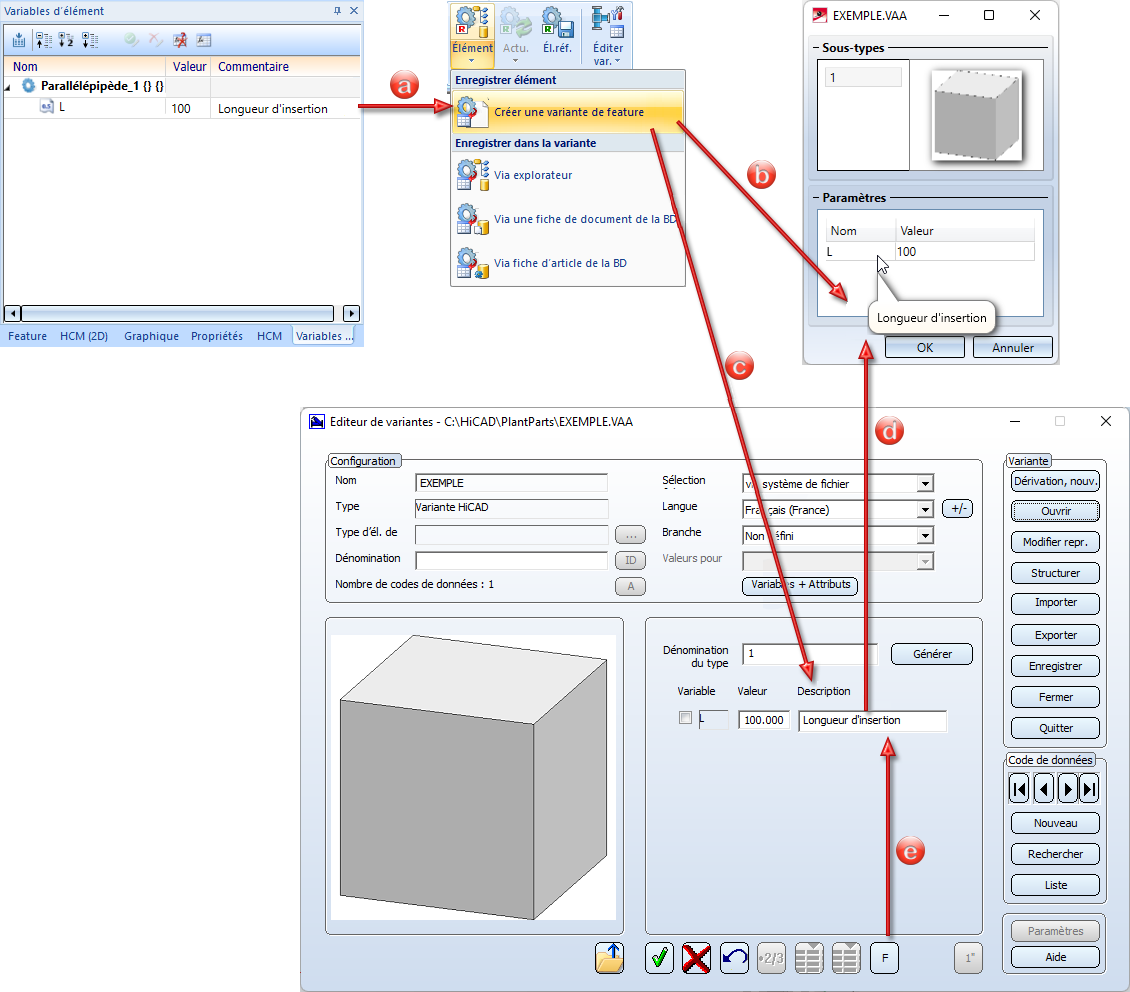
Task: Go to first data record
Action: (x=1019, y=789)
